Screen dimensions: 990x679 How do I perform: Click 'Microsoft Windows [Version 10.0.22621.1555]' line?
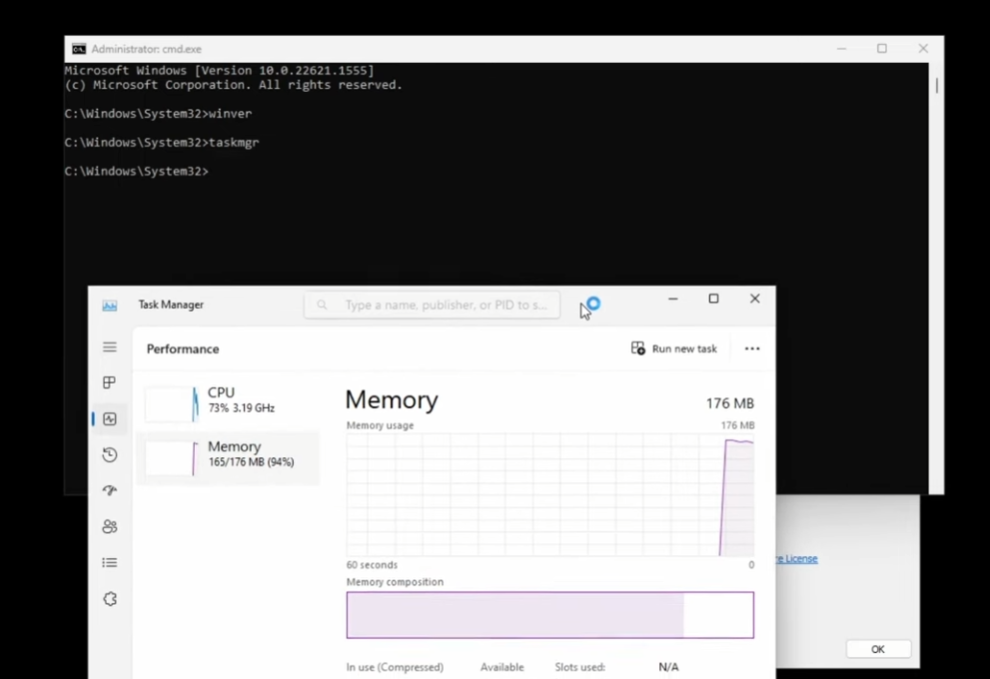[x=219, y=70]
